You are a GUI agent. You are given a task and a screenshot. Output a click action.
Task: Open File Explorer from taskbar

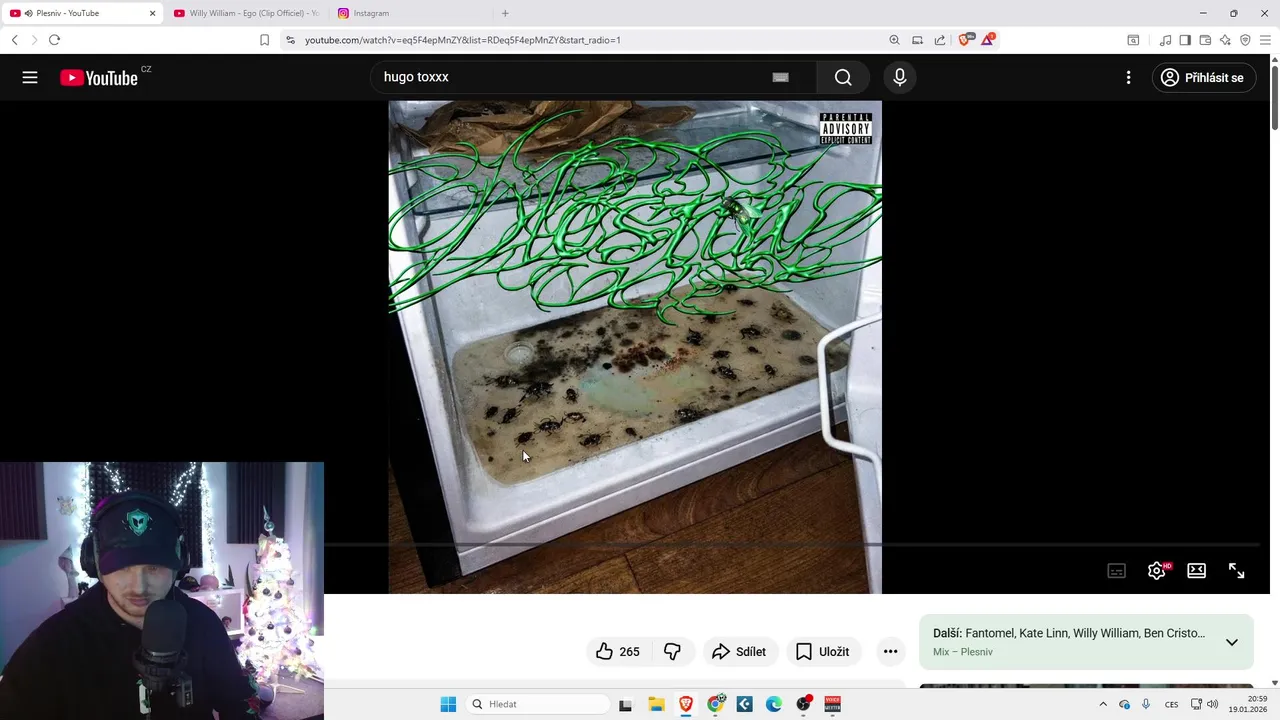point(656,704)
